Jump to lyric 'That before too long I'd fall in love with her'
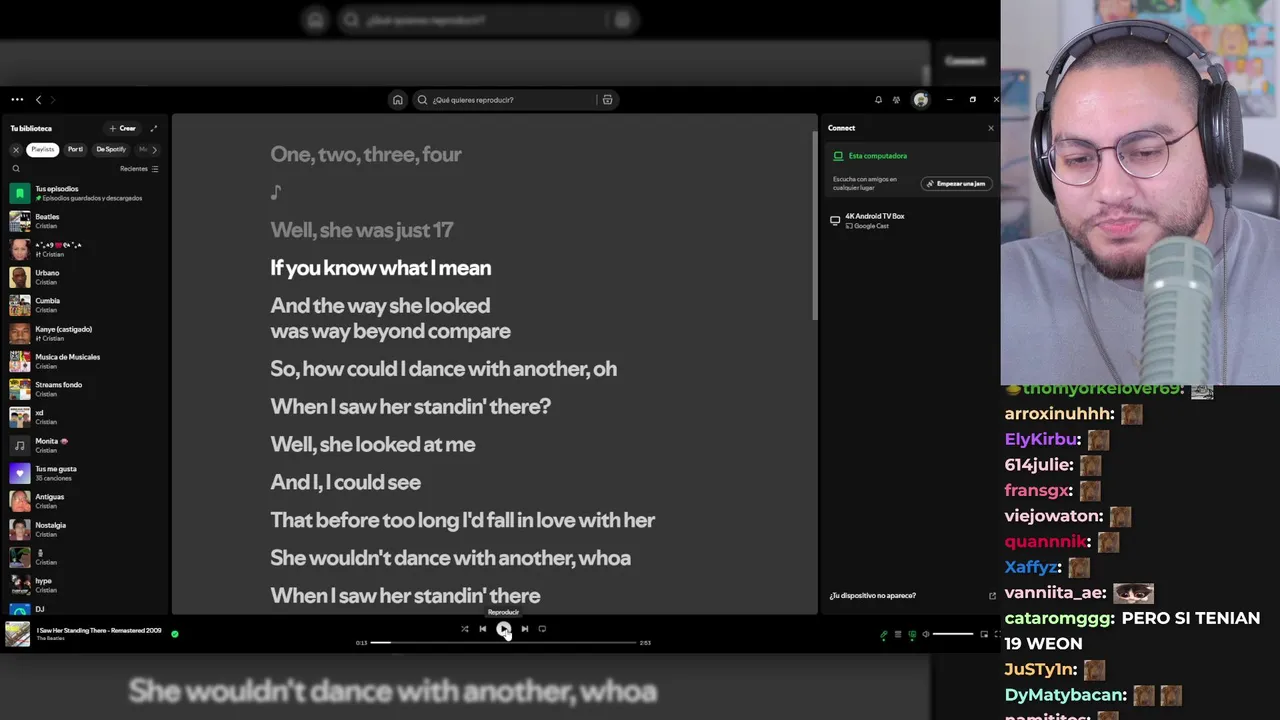Image resolution: width=1280 pixels, height=720 pixels. click(x=462, y=520)
